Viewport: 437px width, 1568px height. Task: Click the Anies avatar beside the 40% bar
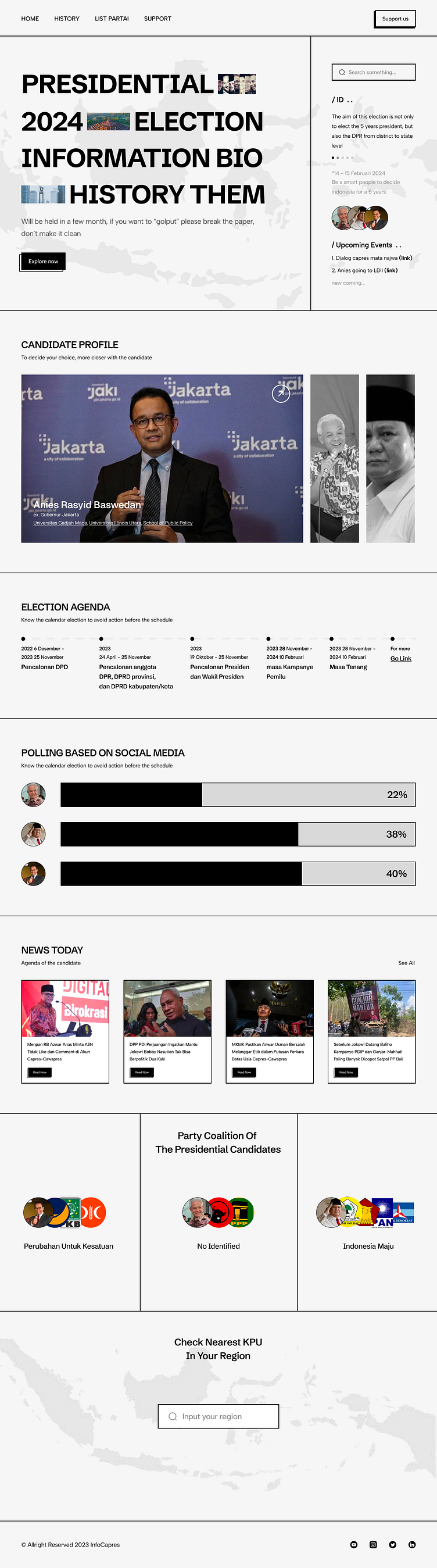(x=34, y=873)
